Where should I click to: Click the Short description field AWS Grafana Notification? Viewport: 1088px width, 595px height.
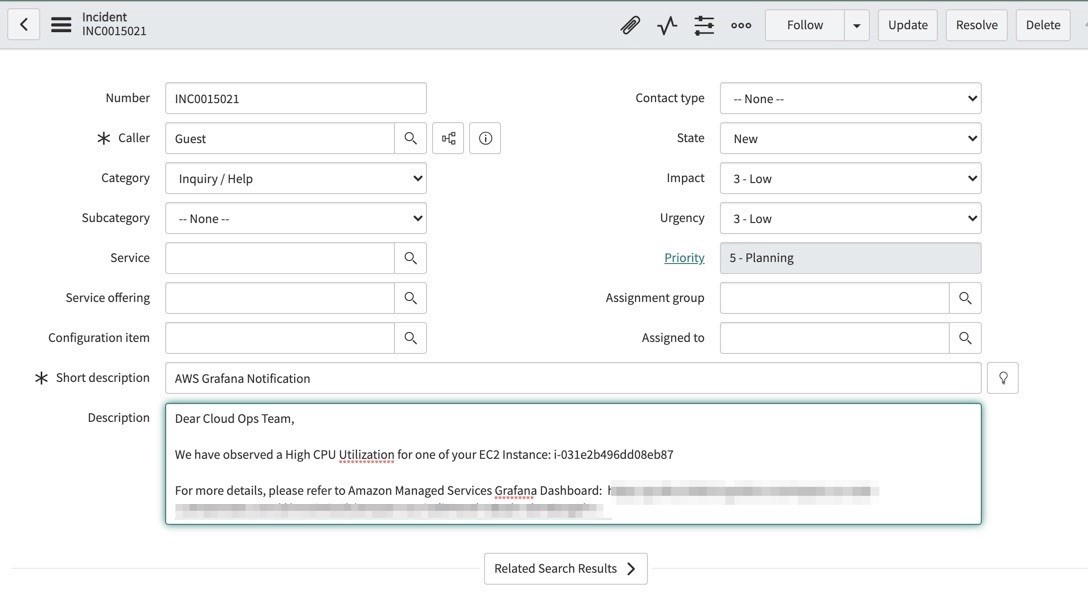pos(573,378)
